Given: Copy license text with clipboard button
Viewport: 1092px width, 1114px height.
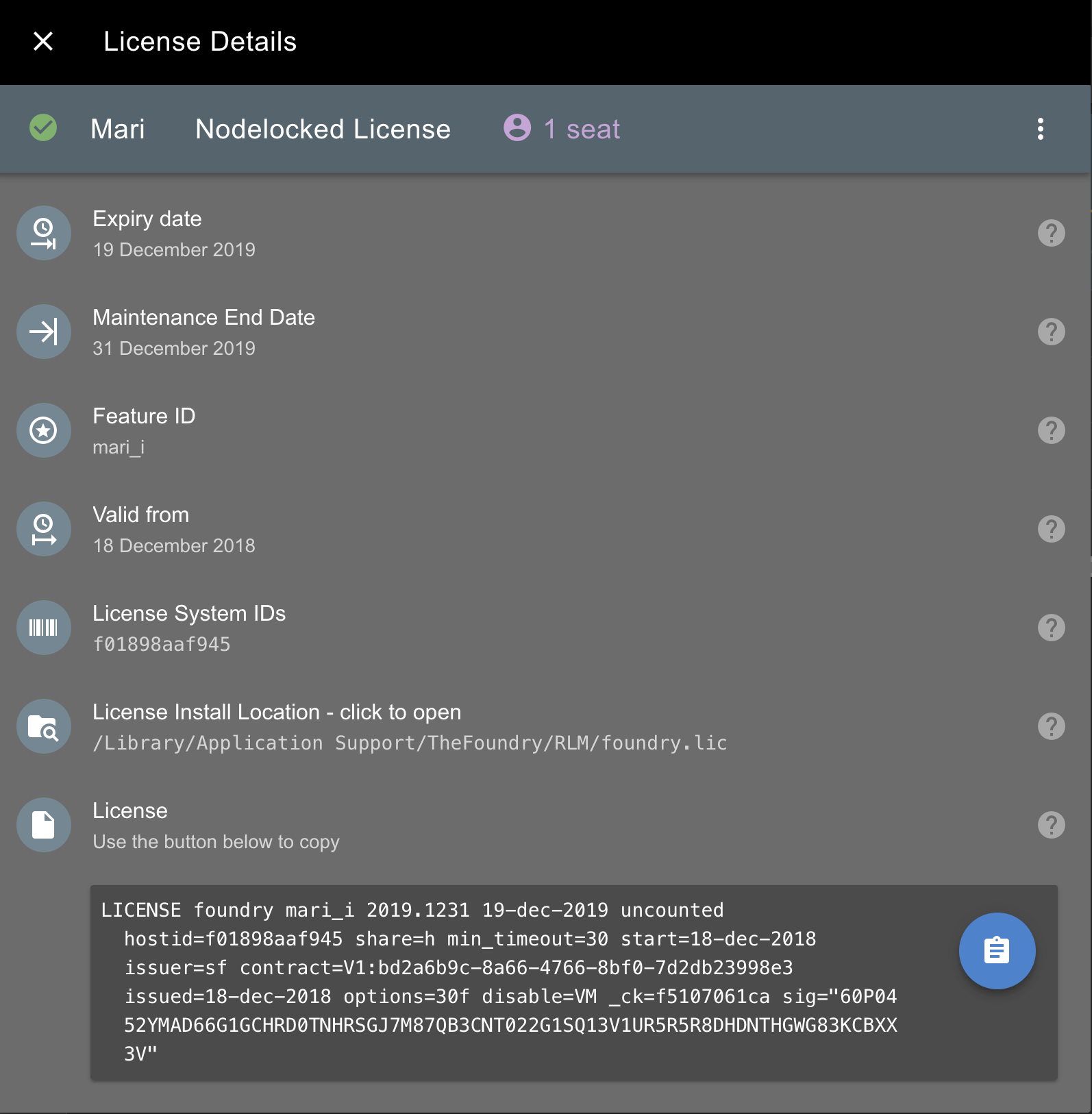Looking at the screenshot, I should click(997, 950).
